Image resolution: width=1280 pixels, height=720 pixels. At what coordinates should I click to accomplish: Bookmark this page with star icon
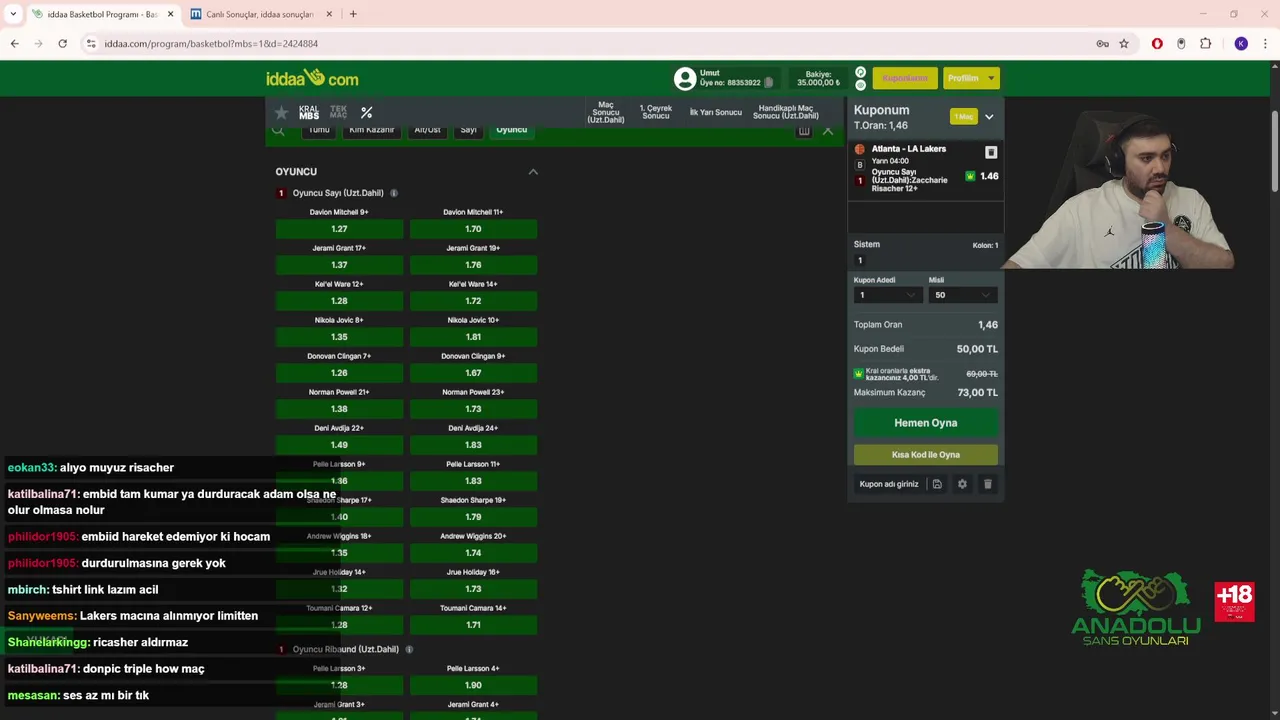pos(1124,44)
